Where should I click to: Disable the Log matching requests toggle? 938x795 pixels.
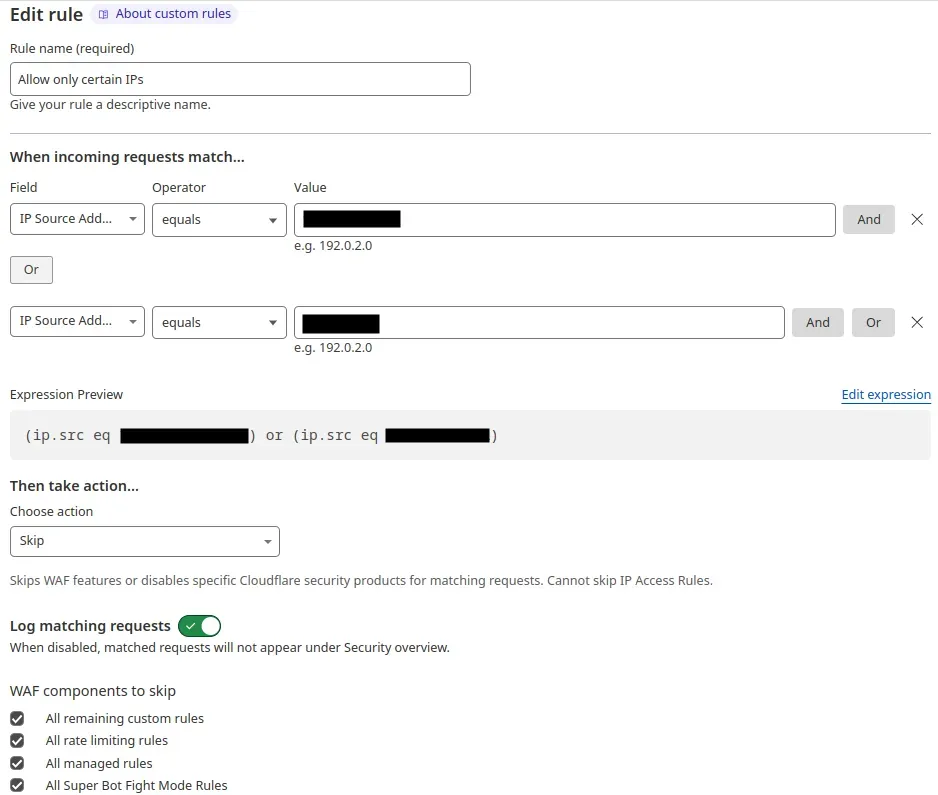point(198,625)
